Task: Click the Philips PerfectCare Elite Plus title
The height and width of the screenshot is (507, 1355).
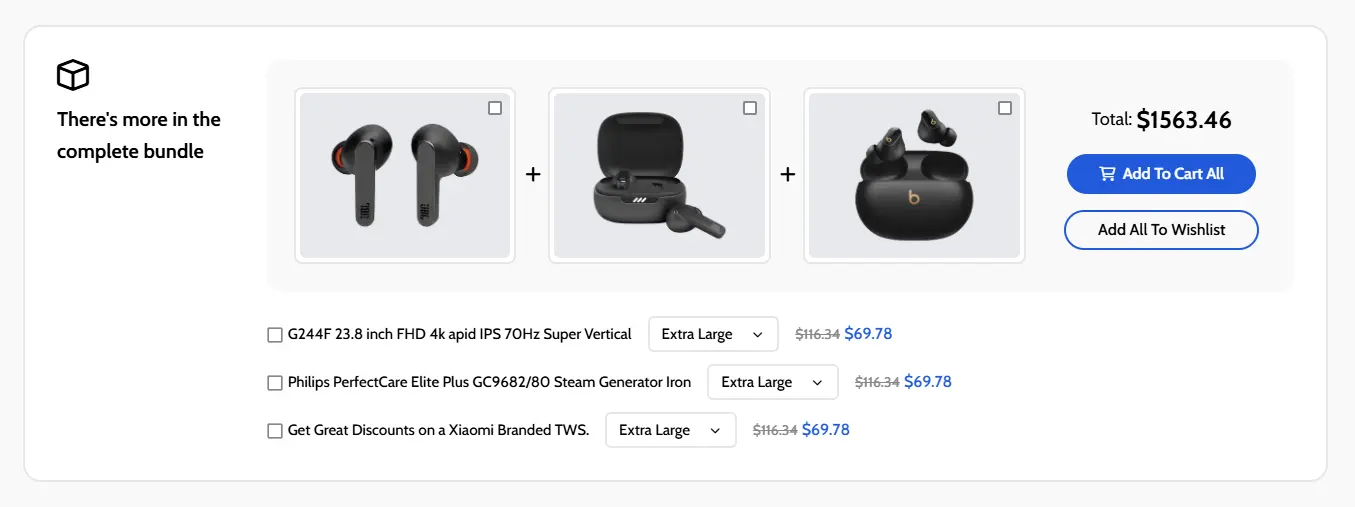Action: click(x=489, y=382)
